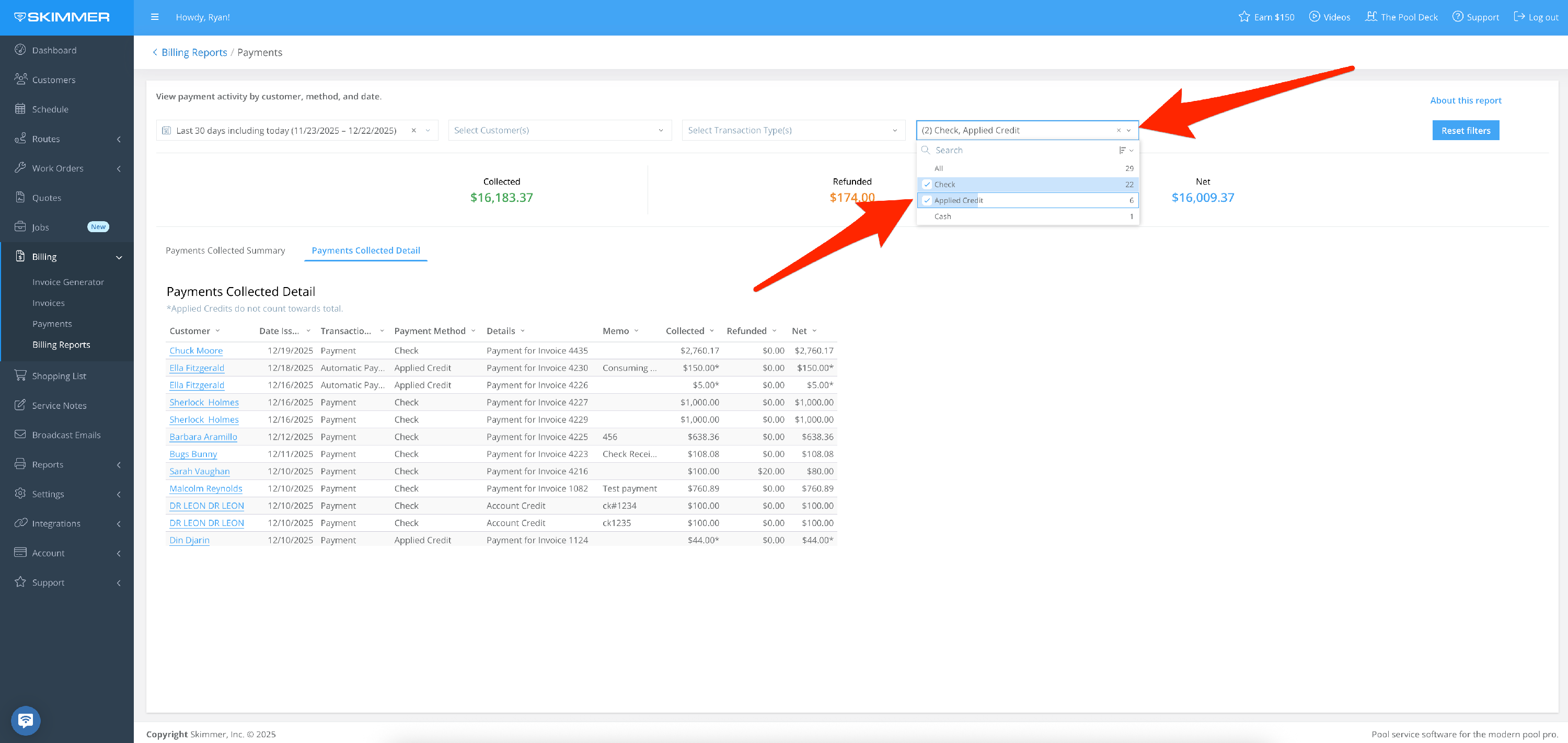Uncheck Applied Credit payment method
Screen dimensions: 1568x743
click(x=927, y=200)
